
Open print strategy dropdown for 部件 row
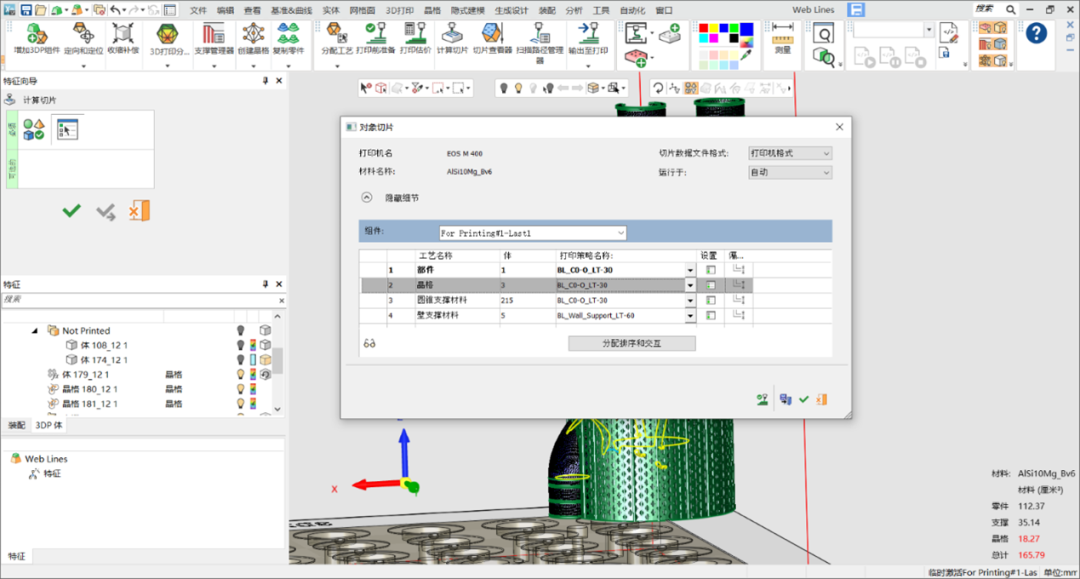[689, 270]
